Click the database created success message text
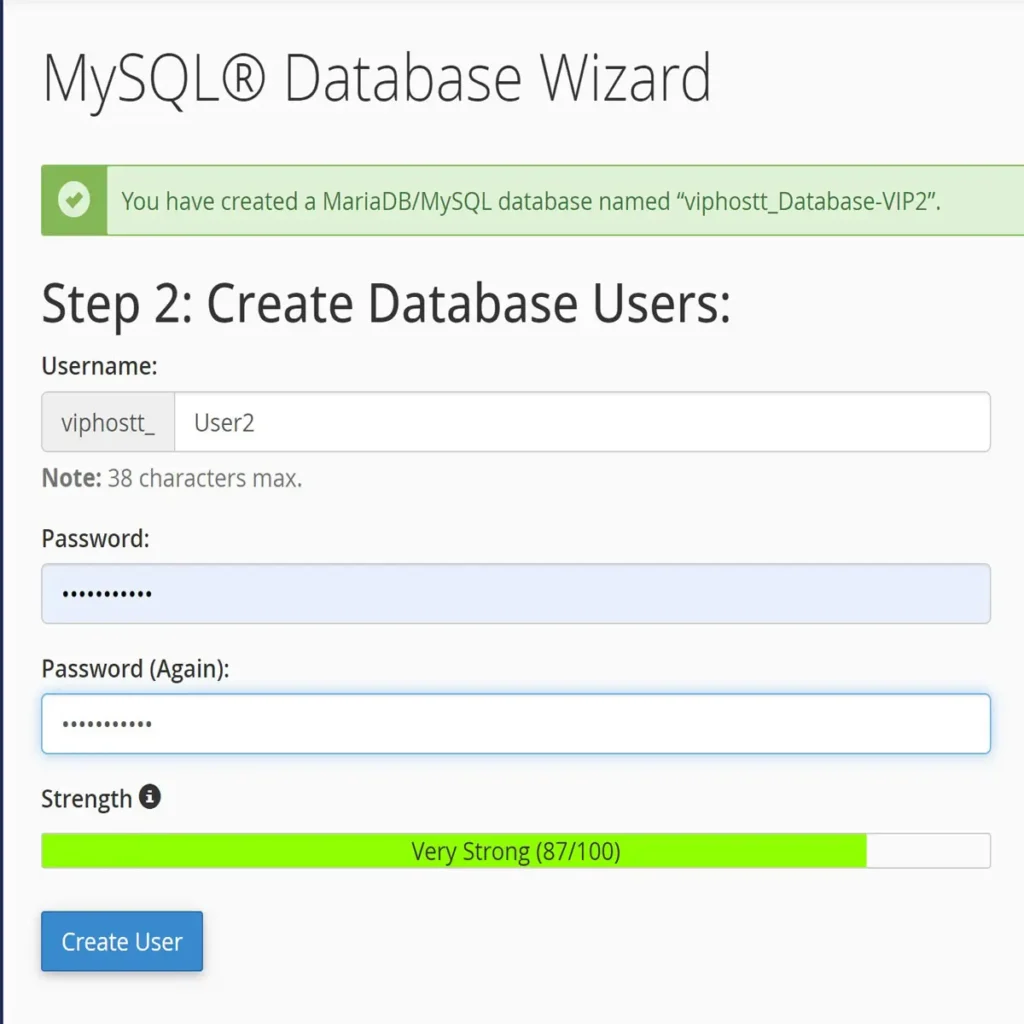This screenshot has width=1024, height=1024. [531, 201]
